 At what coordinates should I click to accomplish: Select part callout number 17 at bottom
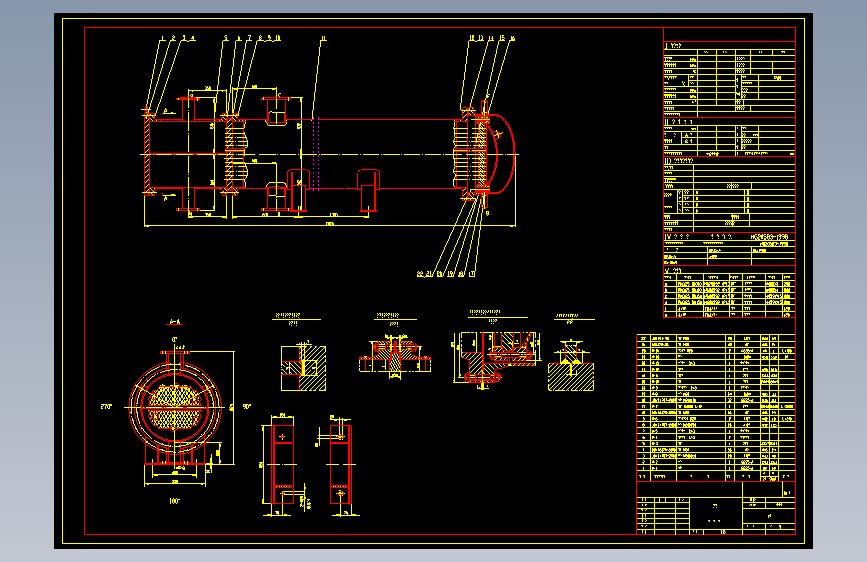click(x=472, y=274)
